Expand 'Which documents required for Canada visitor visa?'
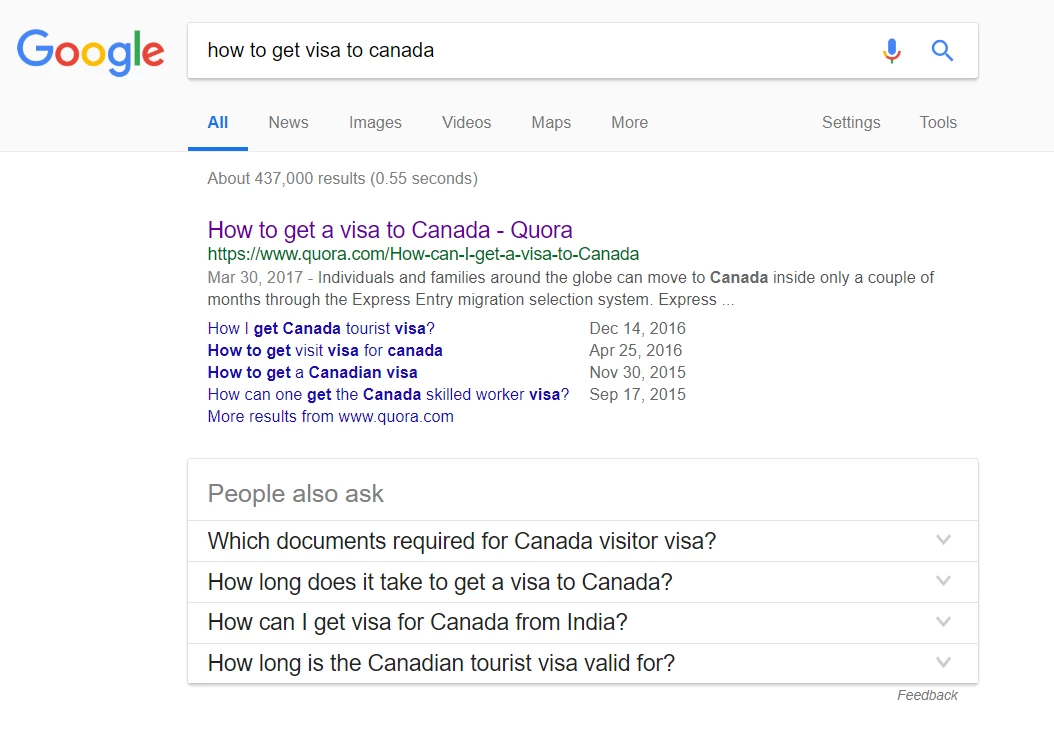Image resolution: width=1054 pixels, height=731 pixels. click(x=583, y=541)
